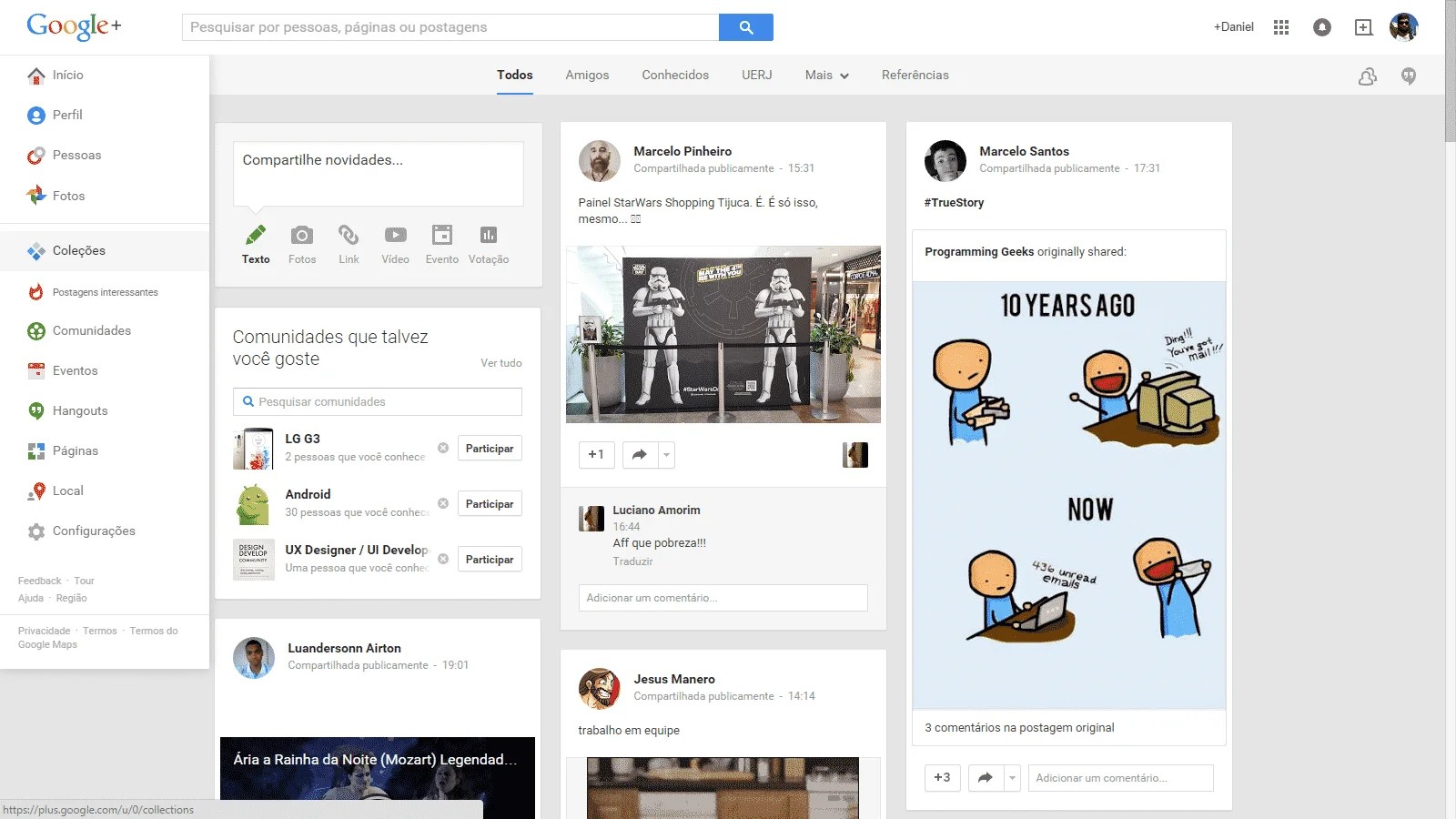
Task: Create a poll with the Votação icon
Action: (x=489, y=236)
